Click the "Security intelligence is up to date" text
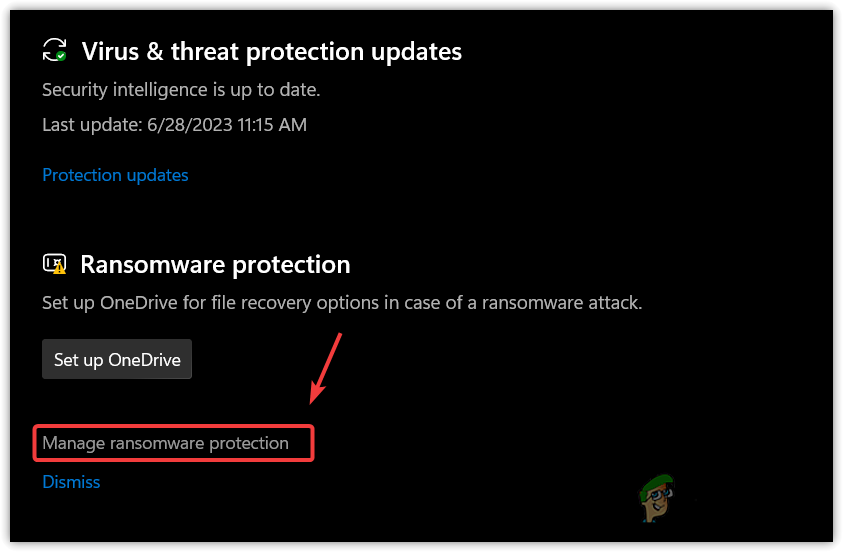The image size is (843, 552). click(x=181, y=90)
